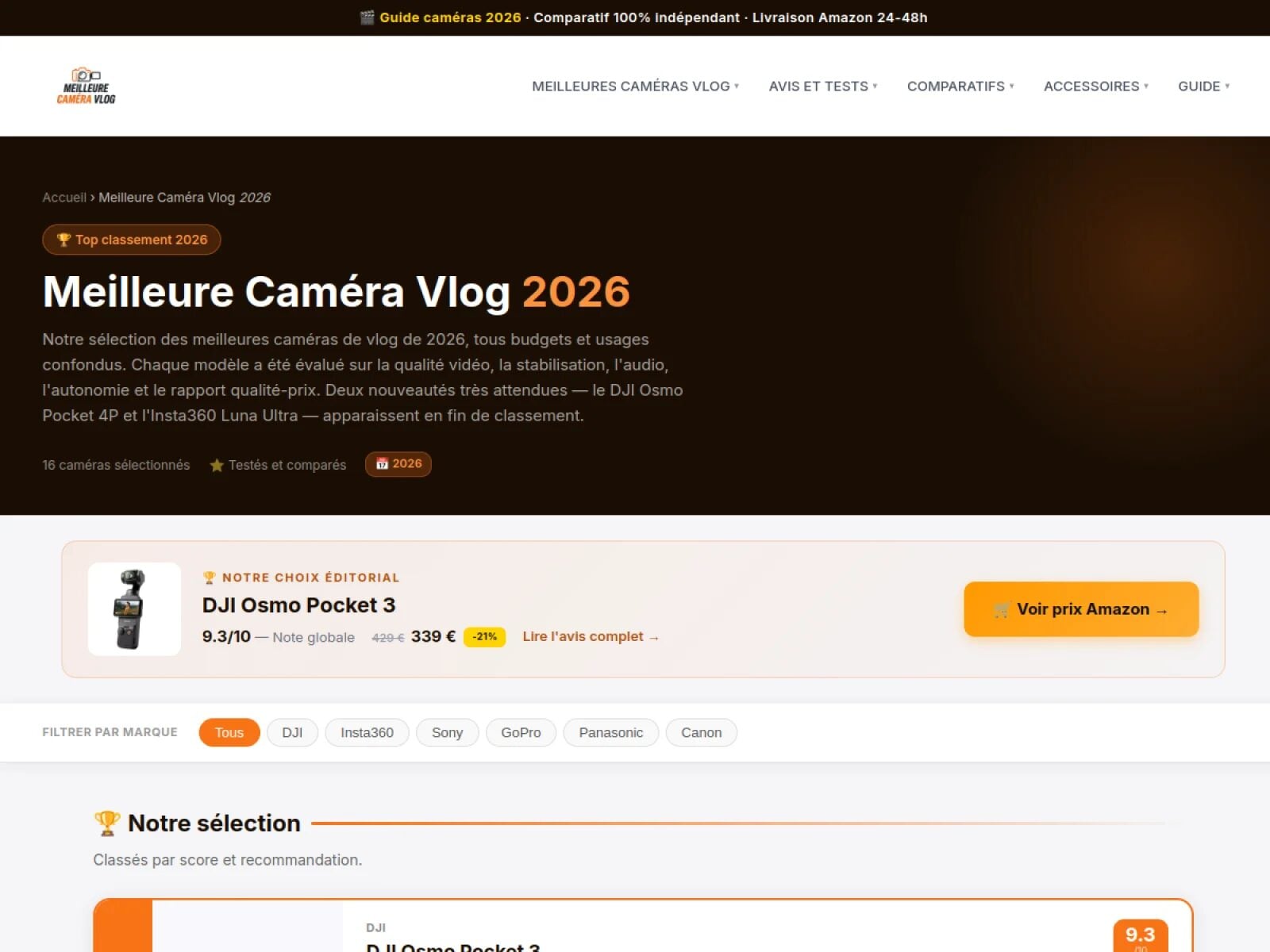Open the Accessoires dropdown menu

click(1096, 86)
